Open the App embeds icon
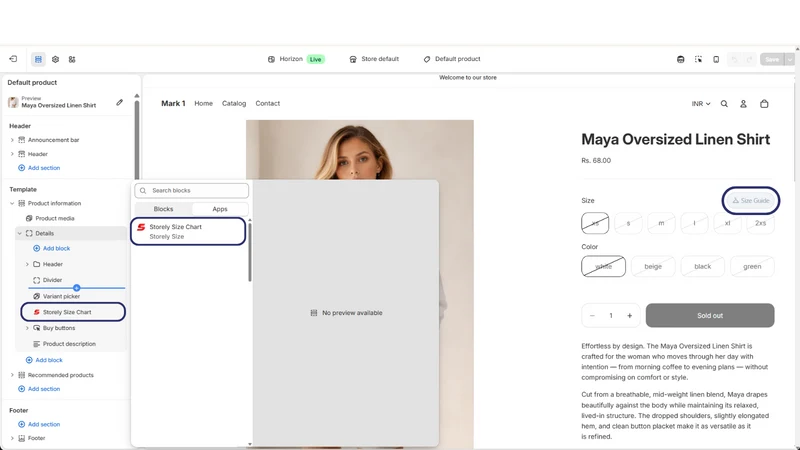800x450 pixels. coord(72,59)
